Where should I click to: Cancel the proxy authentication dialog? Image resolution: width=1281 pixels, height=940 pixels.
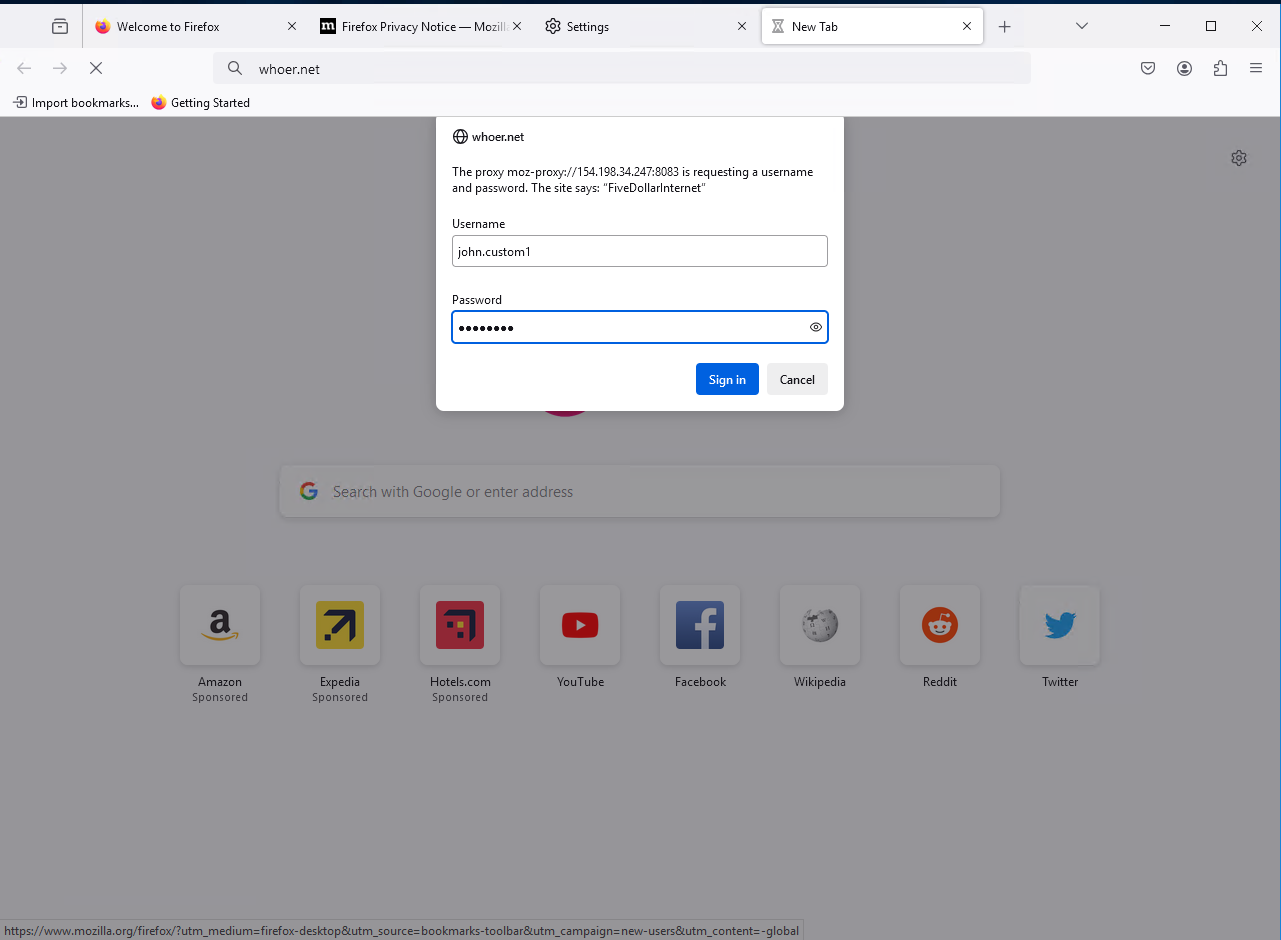tap(797, 379)
